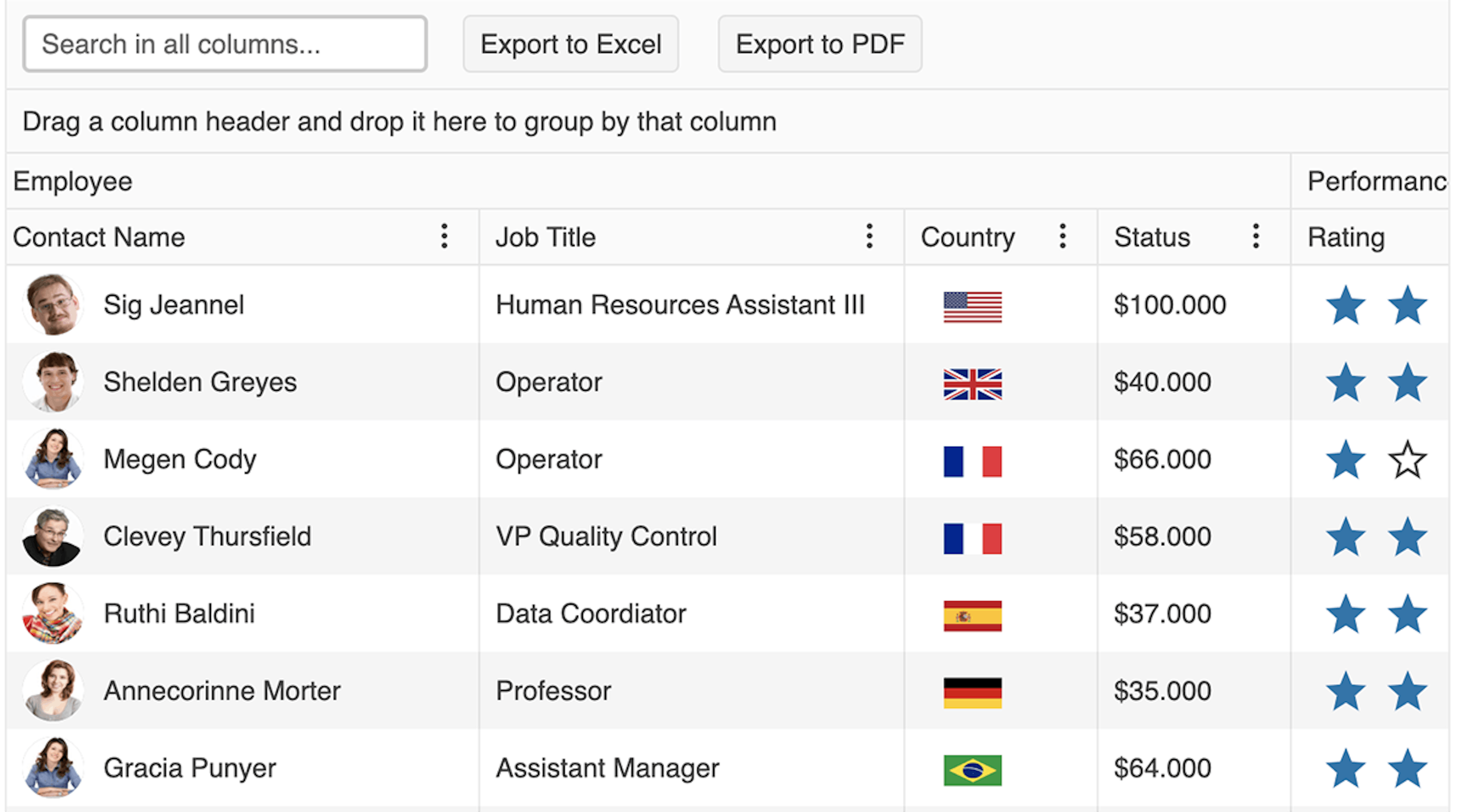This screenshot has height=812, width=1459.
Task: Select the name Clevey Thursfield
Action: (x=207, y=536)
